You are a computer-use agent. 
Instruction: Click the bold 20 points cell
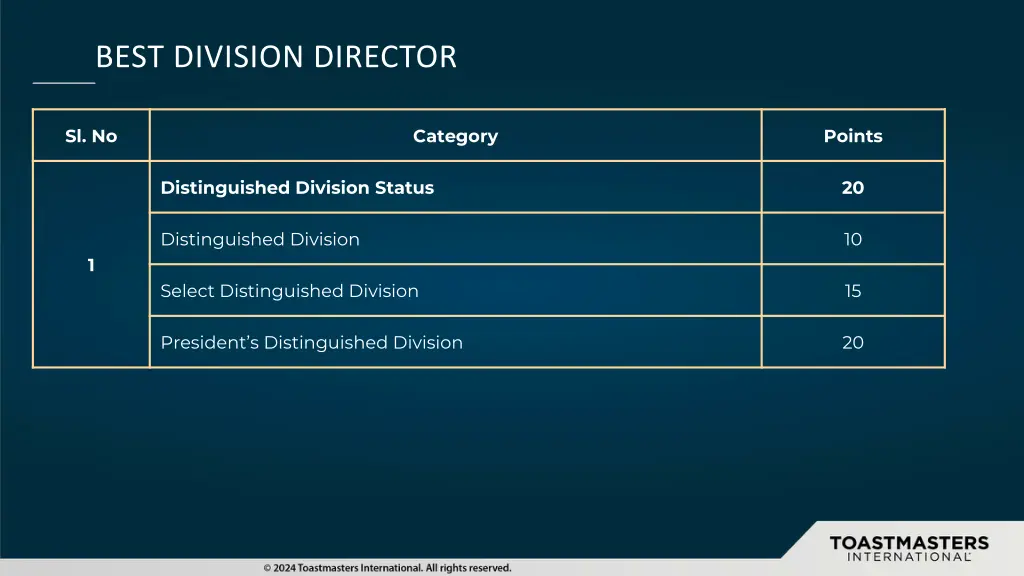coord(853,187)
